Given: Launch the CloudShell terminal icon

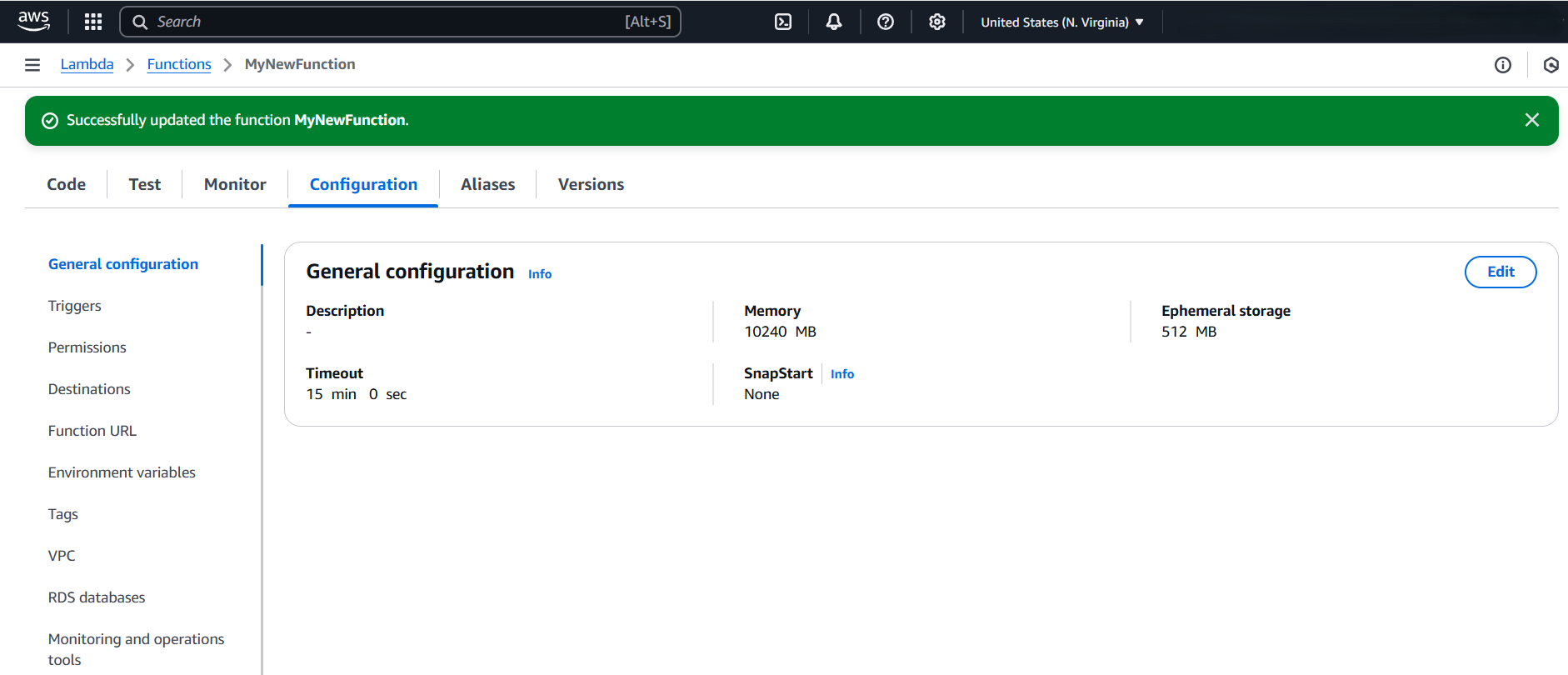Looking at the screenshot, I should pyautogui.click(x=783, y=22).
